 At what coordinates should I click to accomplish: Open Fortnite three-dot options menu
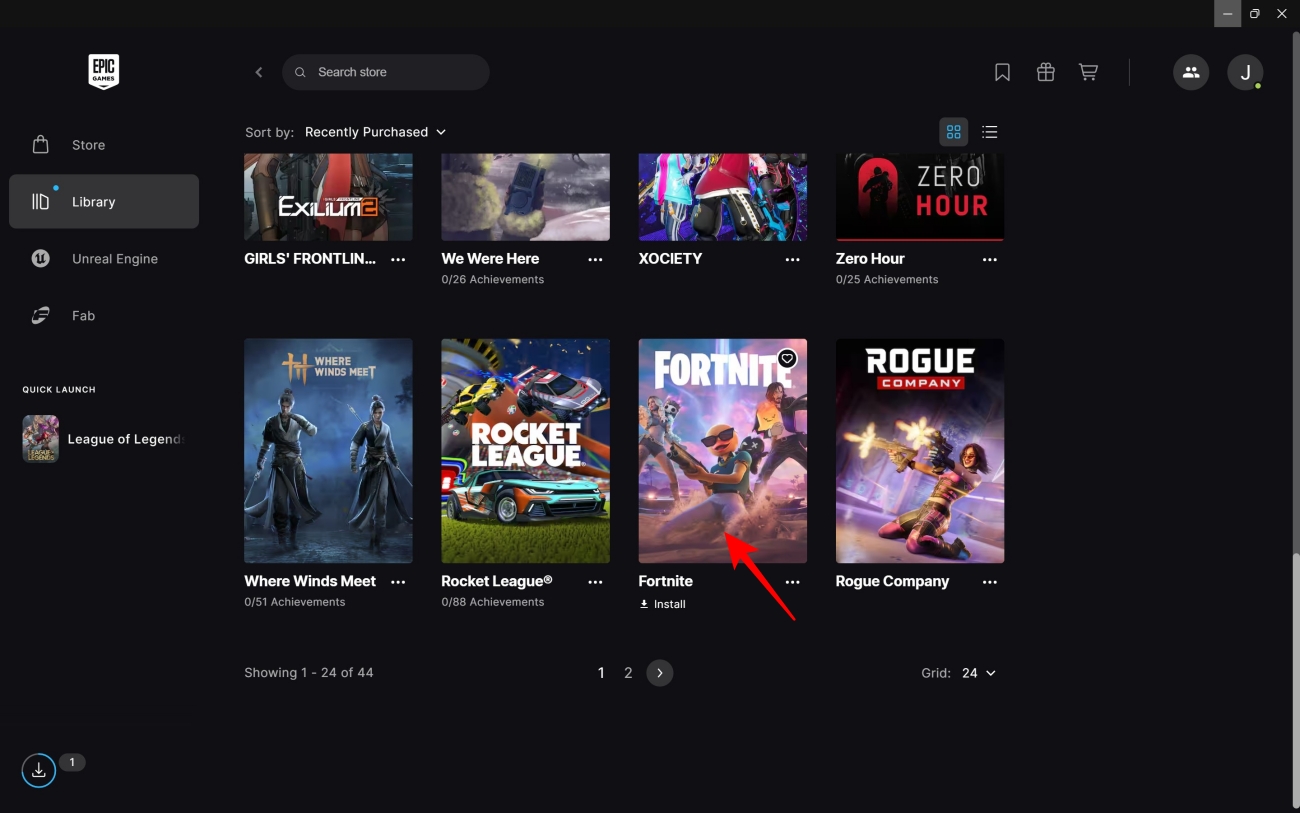tap(792, 582)
